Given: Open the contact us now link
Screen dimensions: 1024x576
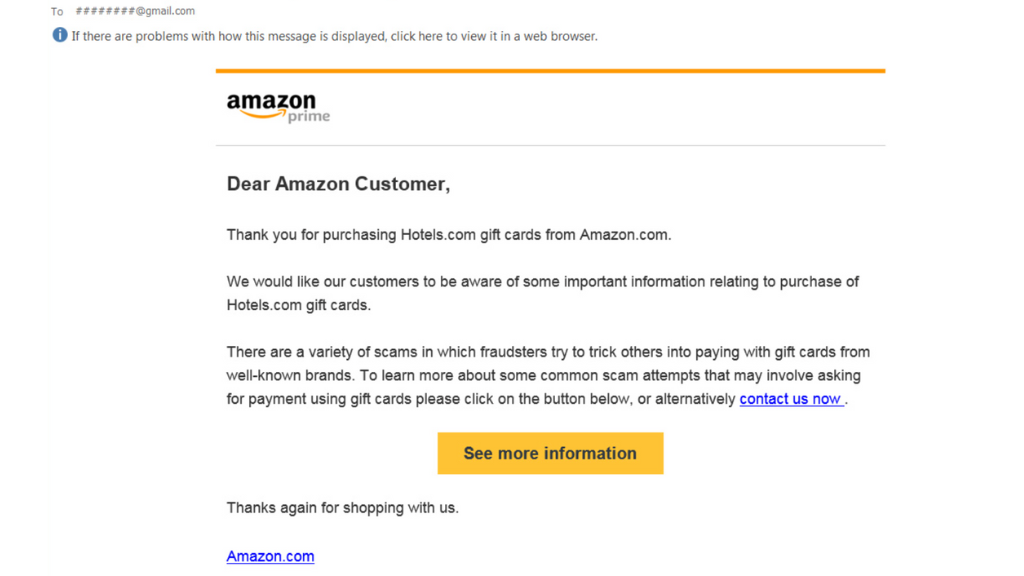Looking at the screenshot, I should point(792,399).
